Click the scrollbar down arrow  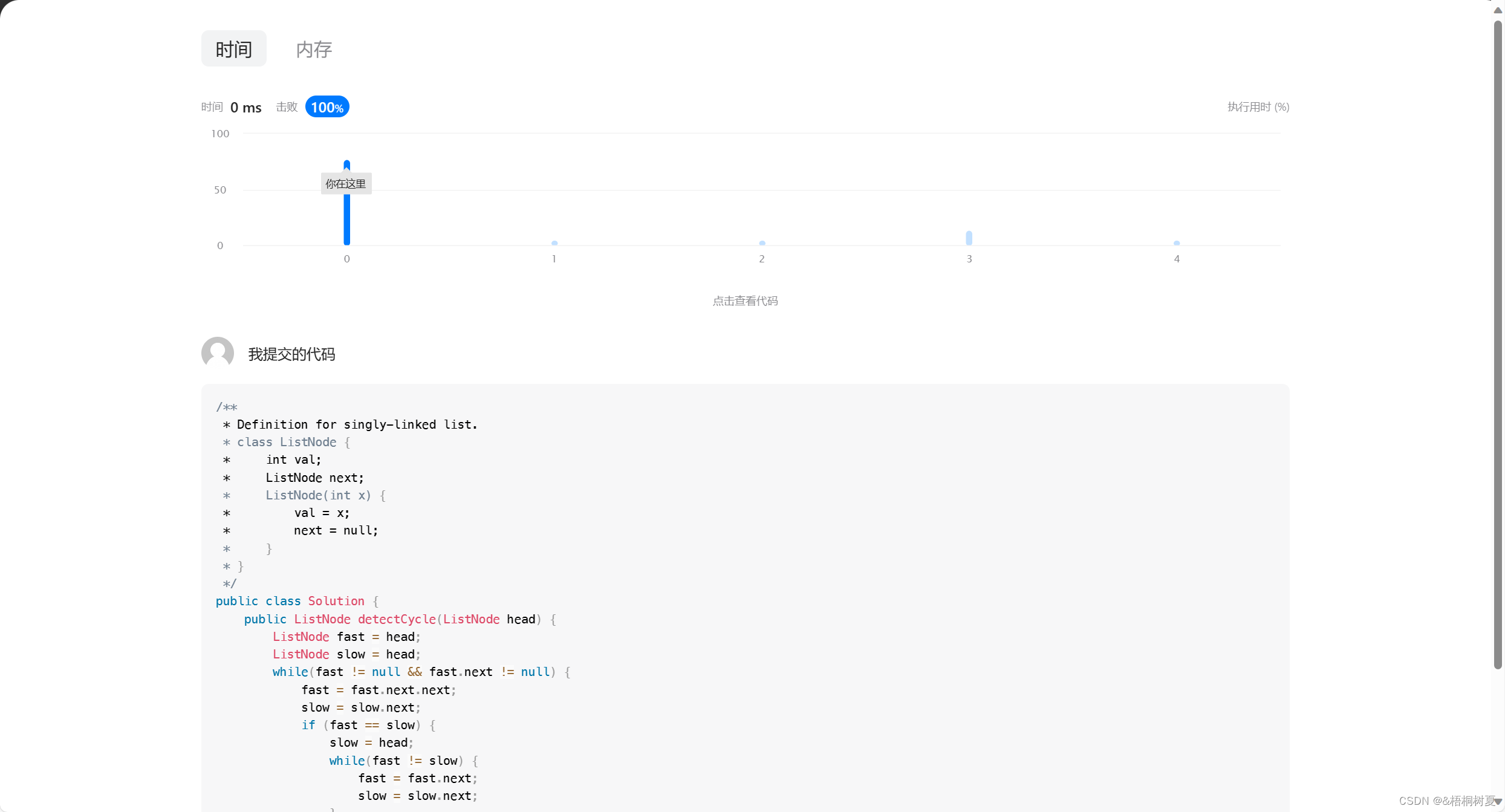tap(1498, 802)
